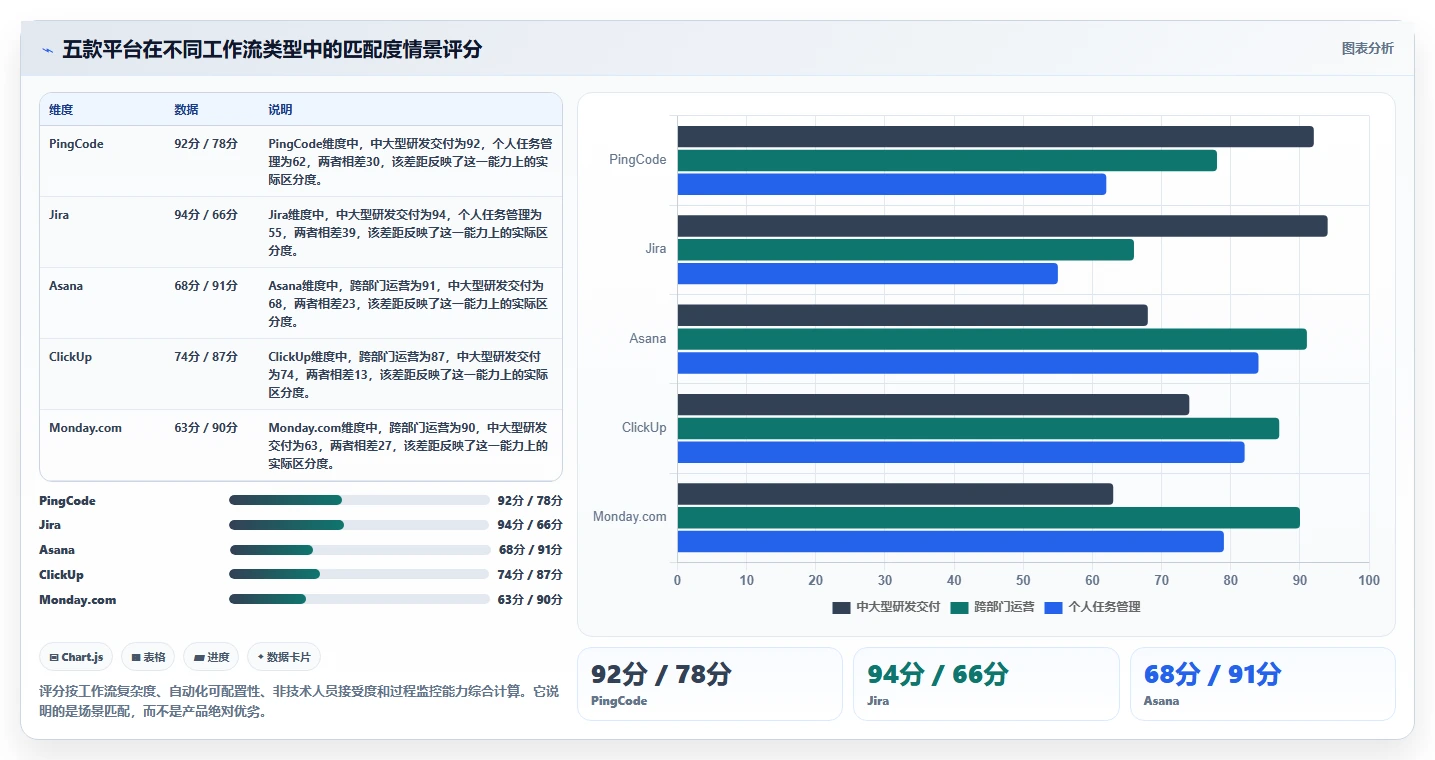Select the 表格 tag chip
Image resolution: width=1435 pixels, height=760 pixels.
pyautogui.click(x=148, y=657)
